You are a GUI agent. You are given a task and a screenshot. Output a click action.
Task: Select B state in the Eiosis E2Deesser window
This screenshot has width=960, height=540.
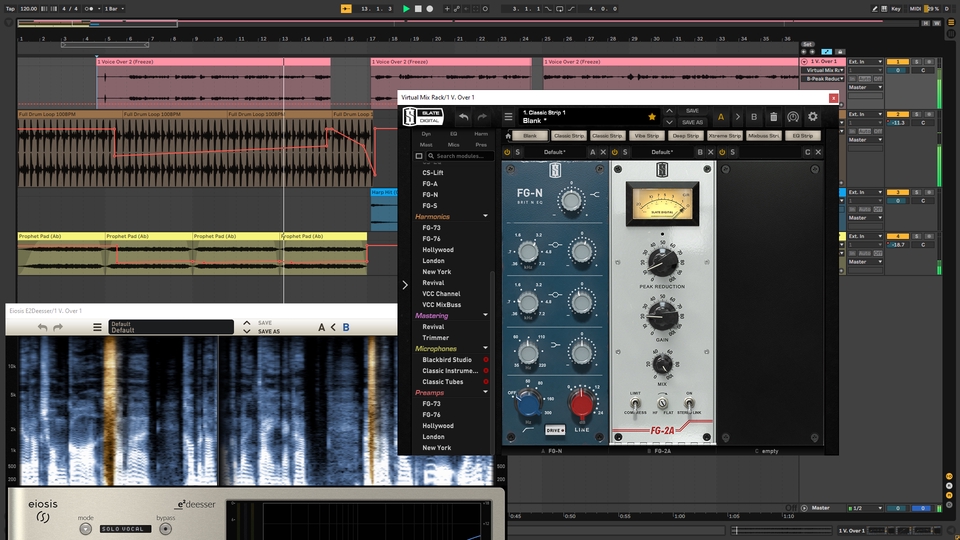(346, 328)
